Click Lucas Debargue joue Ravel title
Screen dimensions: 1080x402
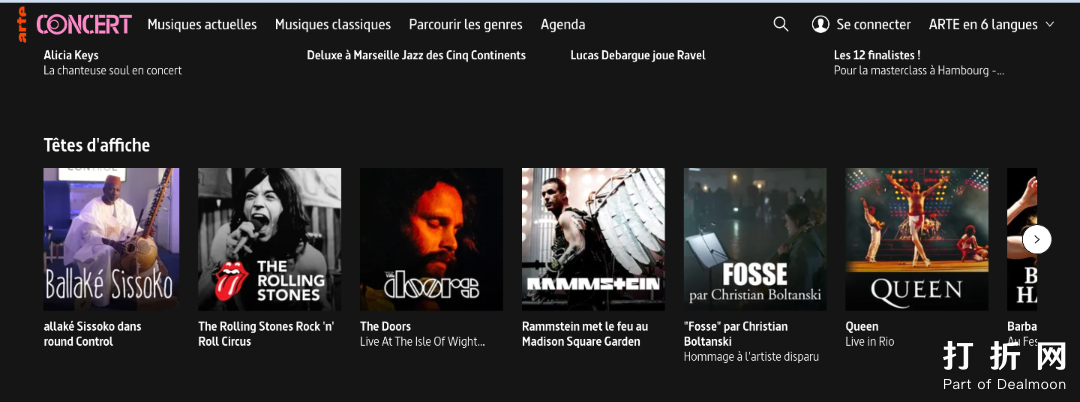[x=638, y=55]
